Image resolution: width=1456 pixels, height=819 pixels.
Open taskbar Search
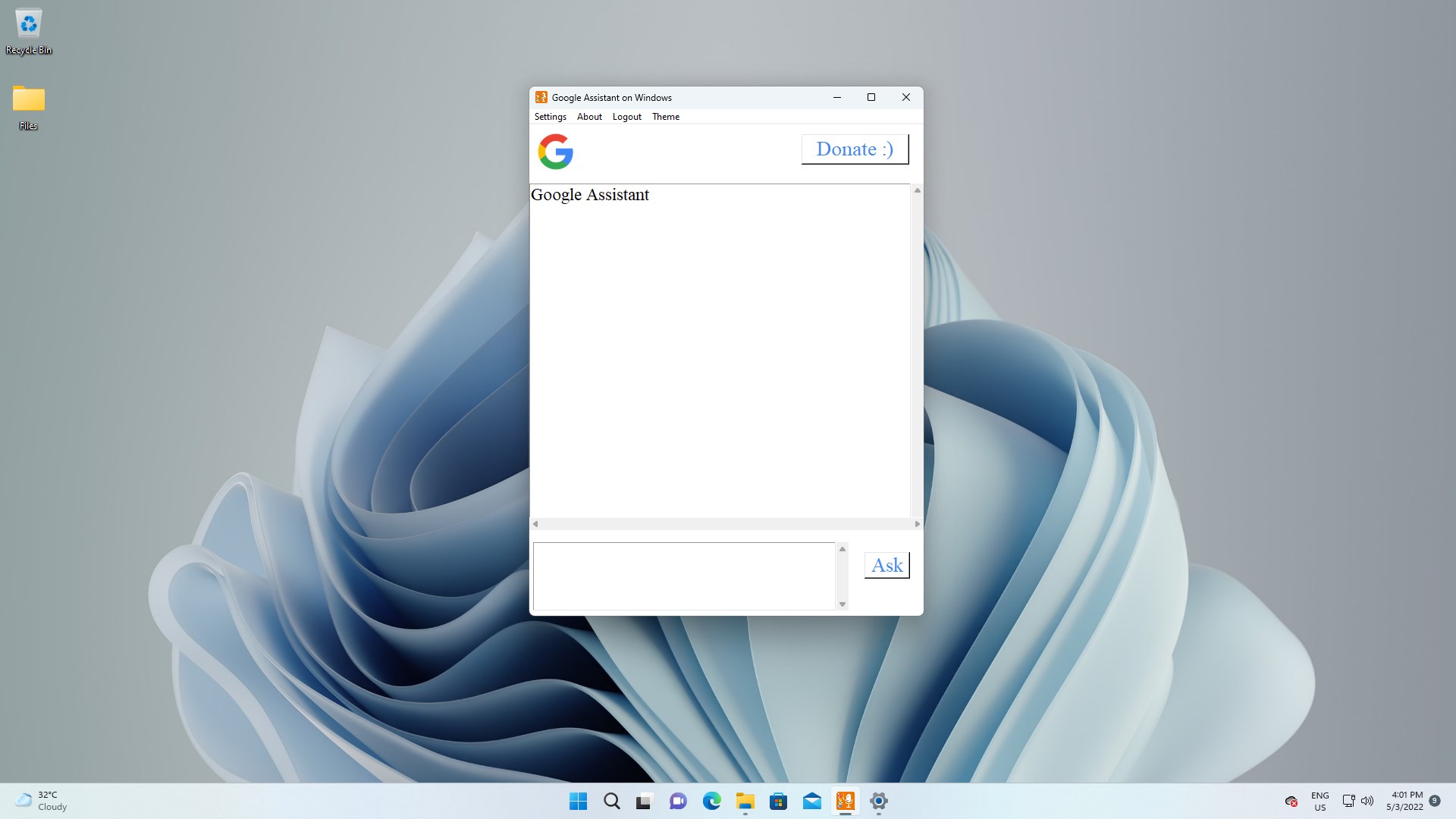point(611,801)
